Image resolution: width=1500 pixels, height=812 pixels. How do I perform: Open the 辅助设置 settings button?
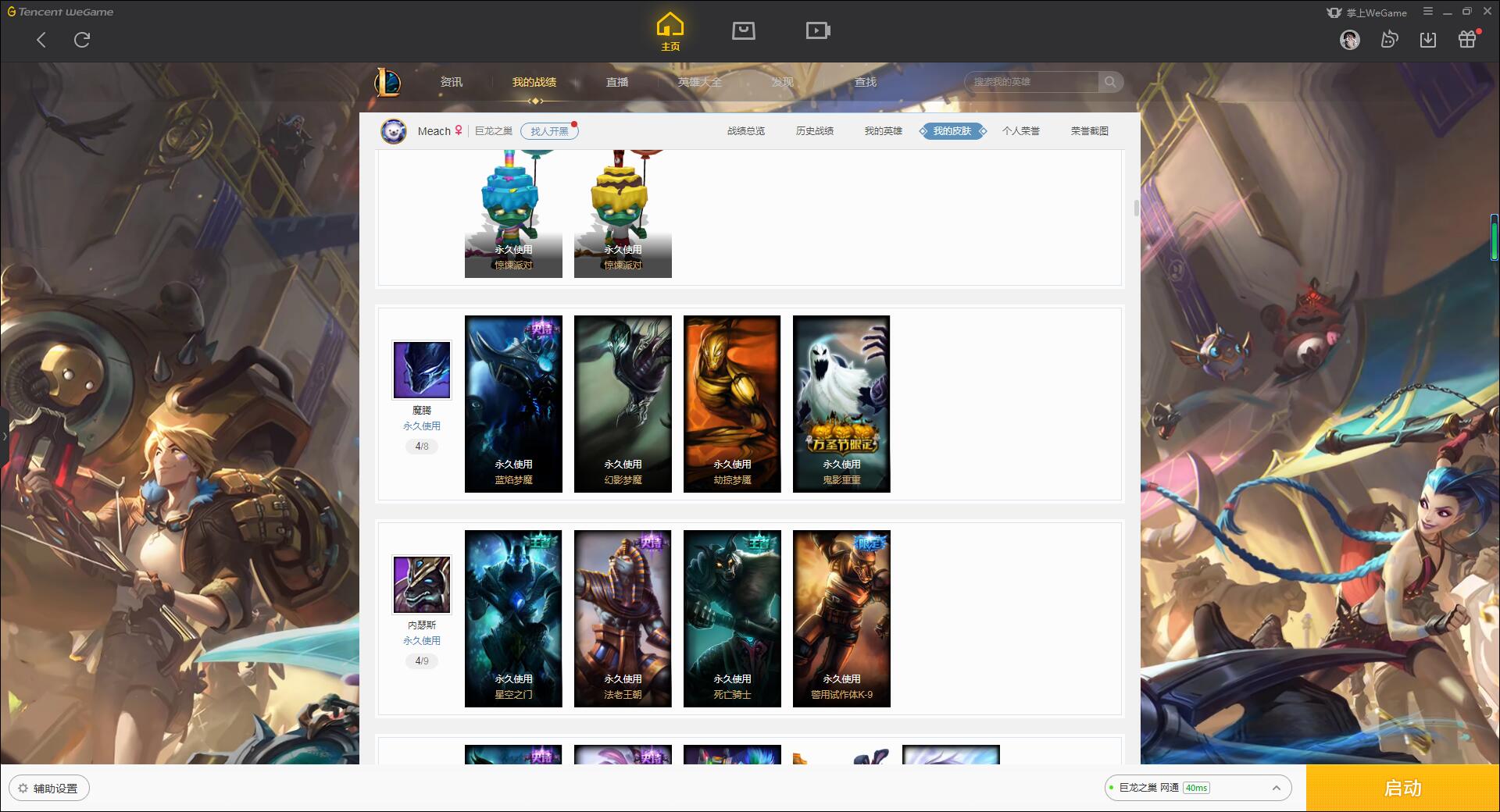(49, 789)
